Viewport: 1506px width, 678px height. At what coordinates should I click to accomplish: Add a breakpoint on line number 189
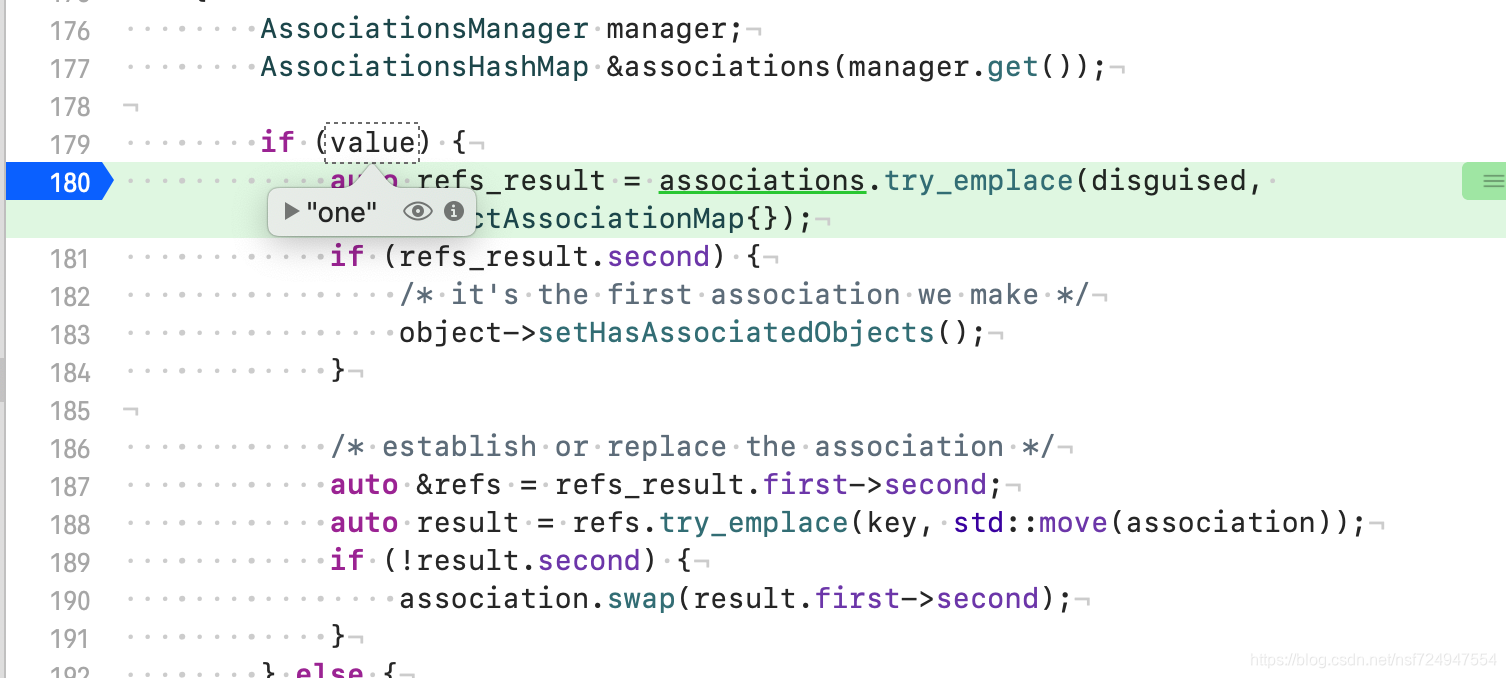(70, 562)
